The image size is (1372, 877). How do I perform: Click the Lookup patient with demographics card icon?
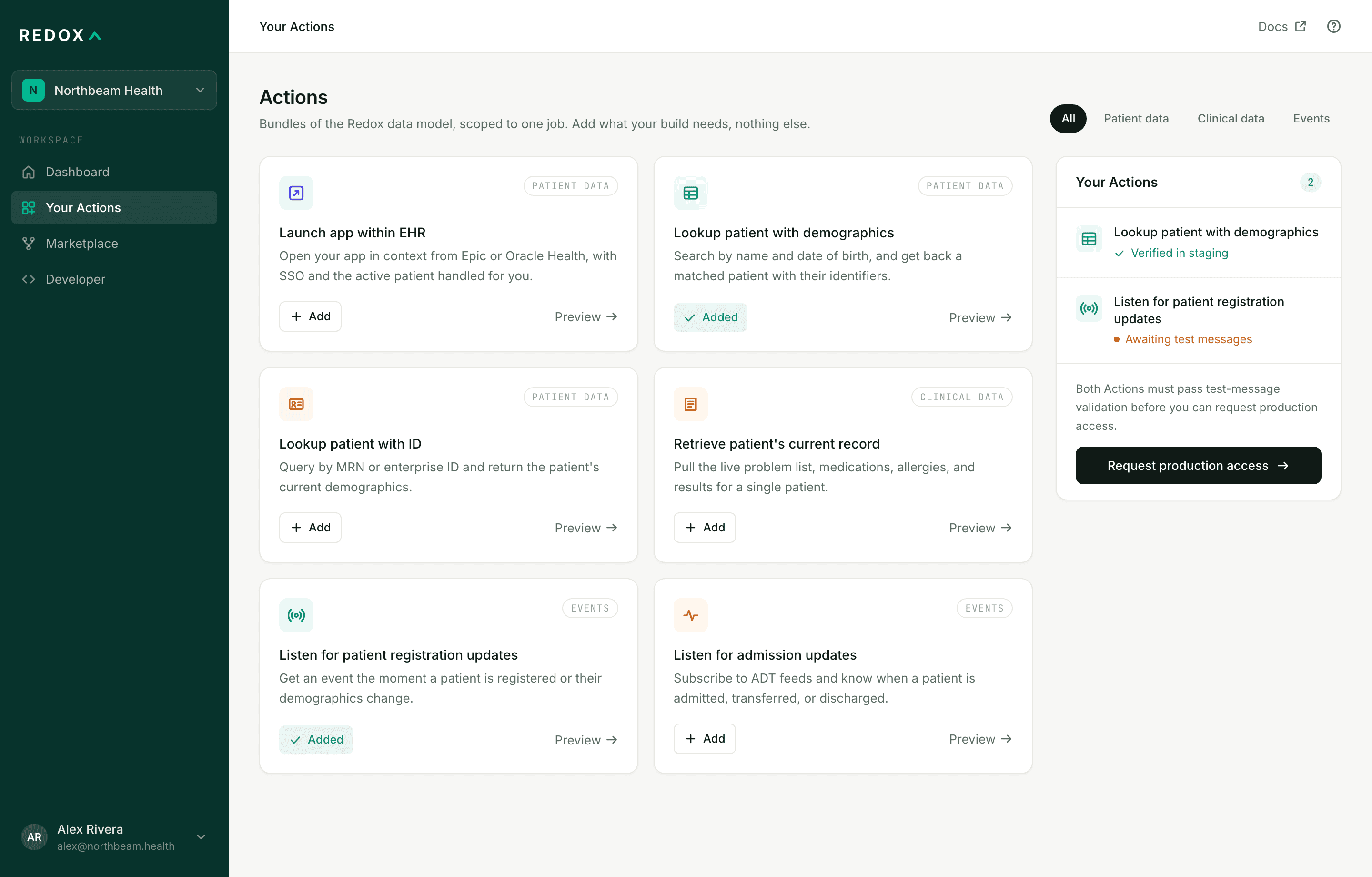pos(691,193)
